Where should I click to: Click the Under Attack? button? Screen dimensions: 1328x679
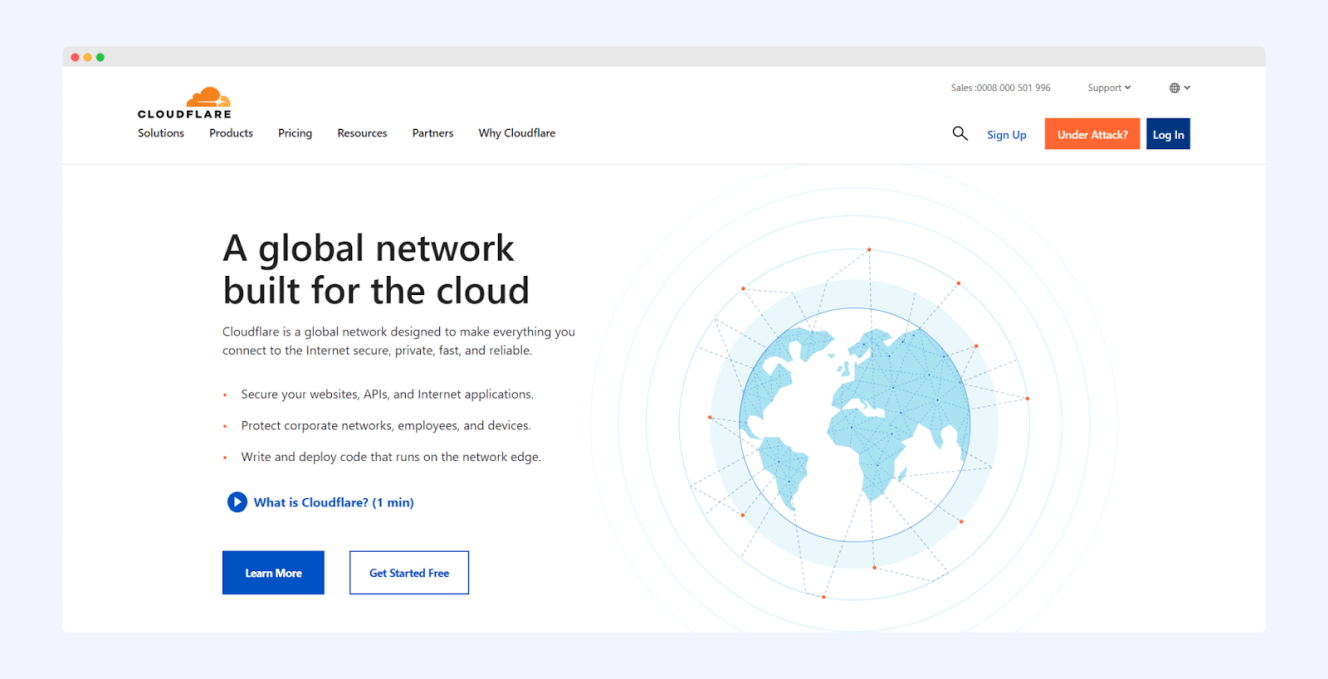1092,134
